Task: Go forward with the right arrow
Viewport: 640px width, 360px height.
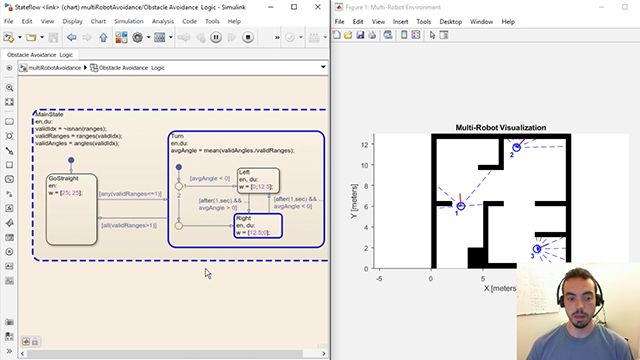Action: [87, 38]
